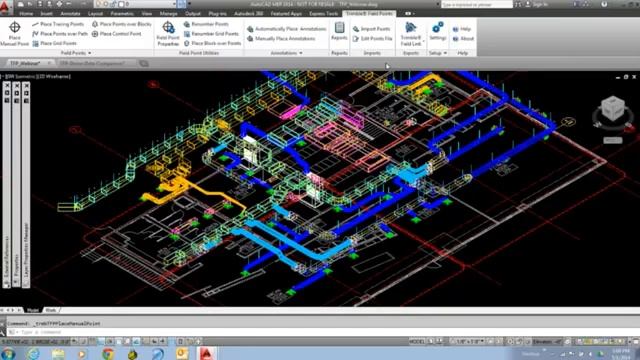Expand the Setup panel
Screen dimensions: 640x360
click(x=438, y=53)
